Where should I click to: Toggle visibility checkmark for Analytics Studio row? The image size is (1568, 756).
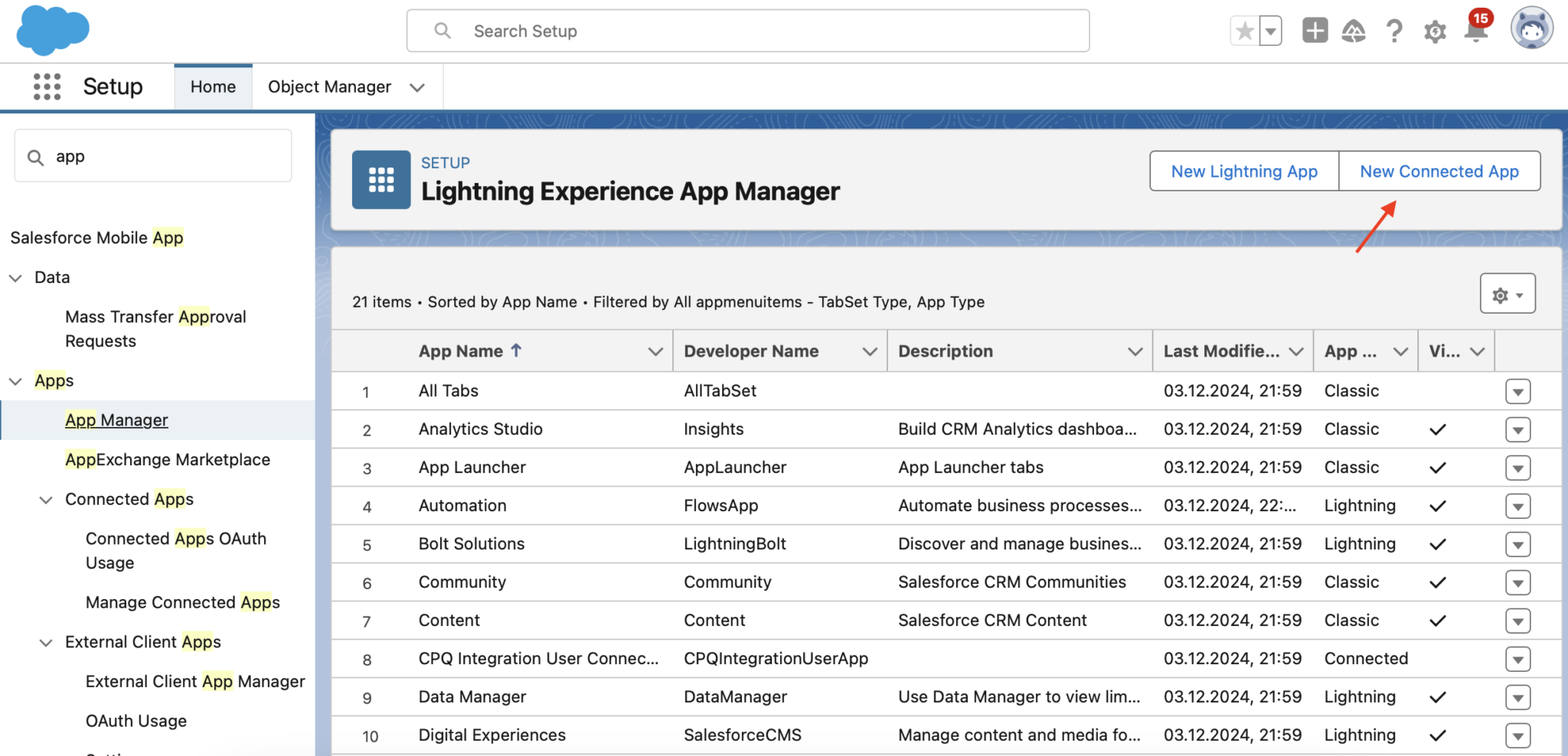pos(1438,429)
